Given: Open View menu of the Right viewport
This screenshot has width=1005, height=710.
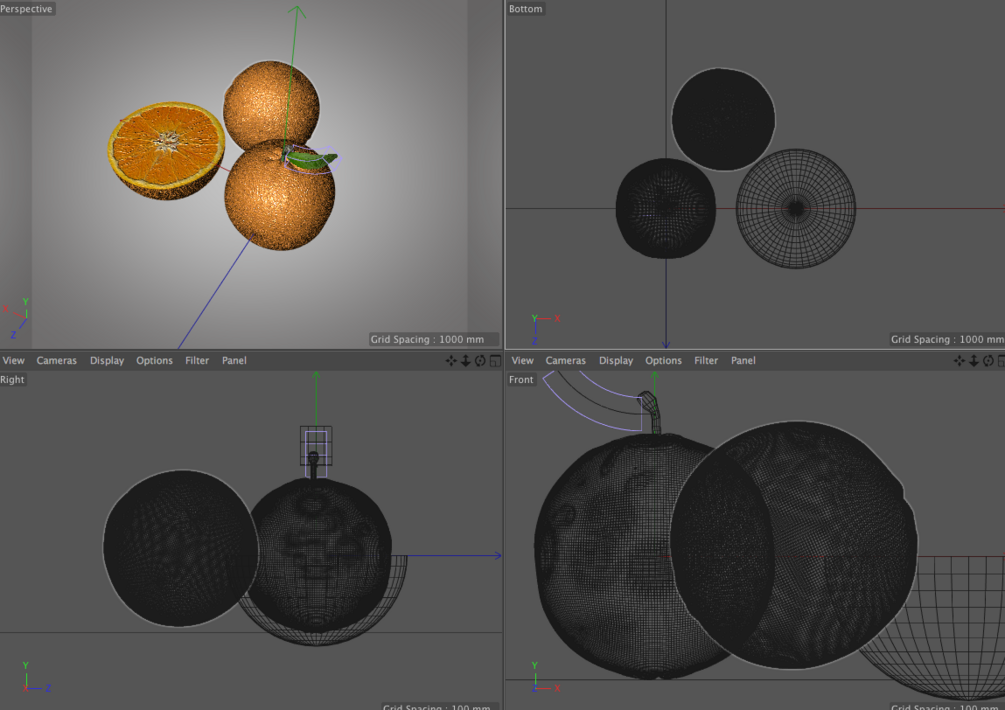Looking at the screenshot, I should click(x=13, y=361).
